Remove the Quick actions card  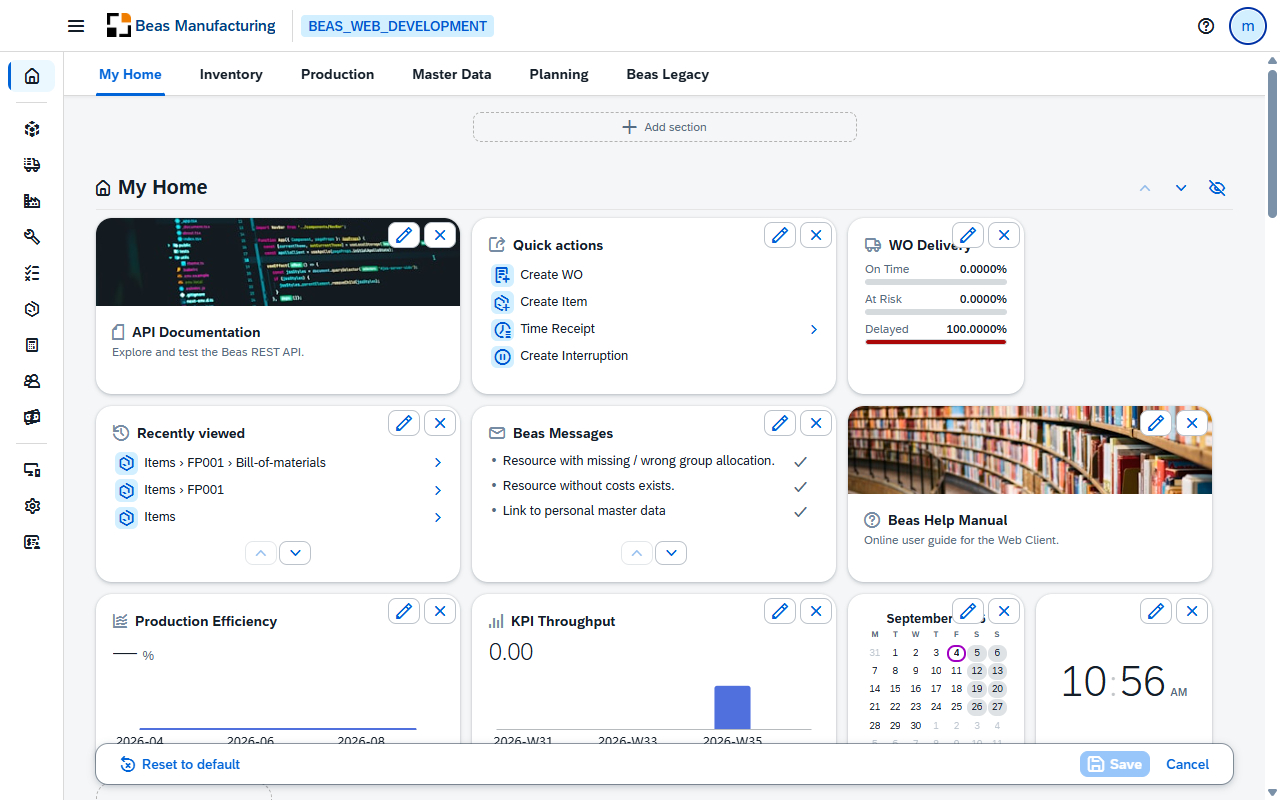click(x=816, y=235)
